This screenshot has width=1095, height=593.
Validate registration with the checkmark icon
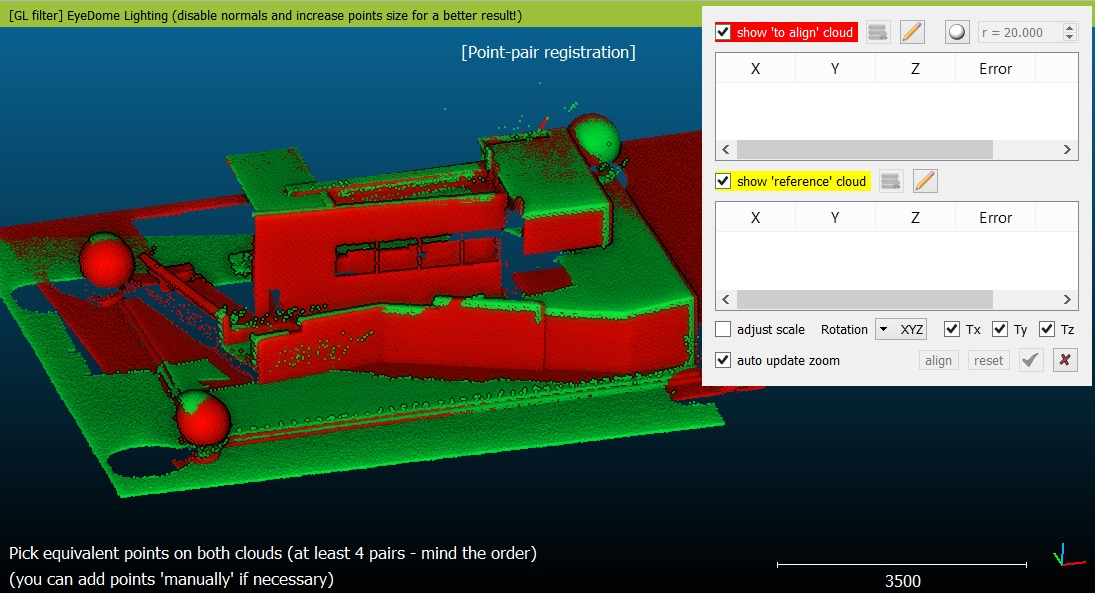click(x=1031, y=360)
